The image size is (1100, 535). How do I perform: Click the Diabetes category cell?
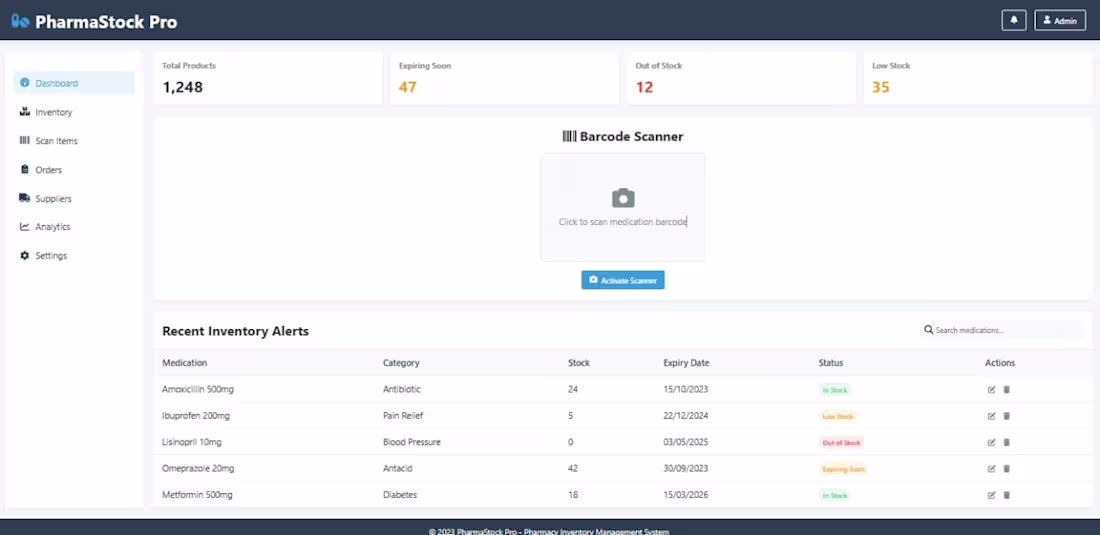[400, 495]
